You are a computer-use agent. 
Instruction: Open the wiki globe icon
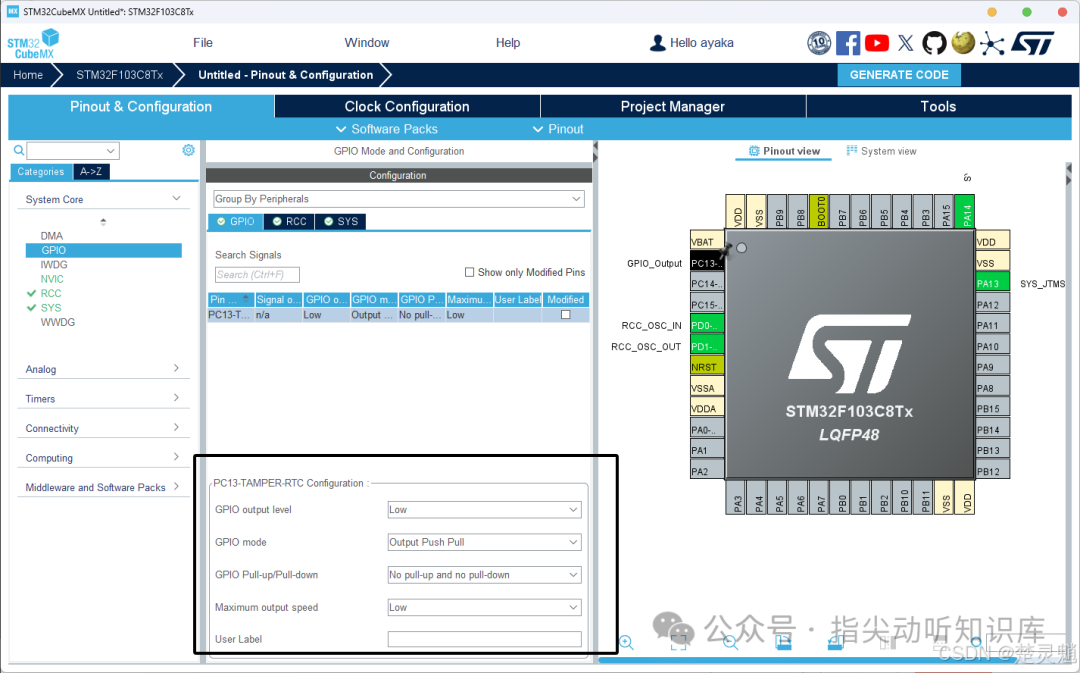click(963, 43)
